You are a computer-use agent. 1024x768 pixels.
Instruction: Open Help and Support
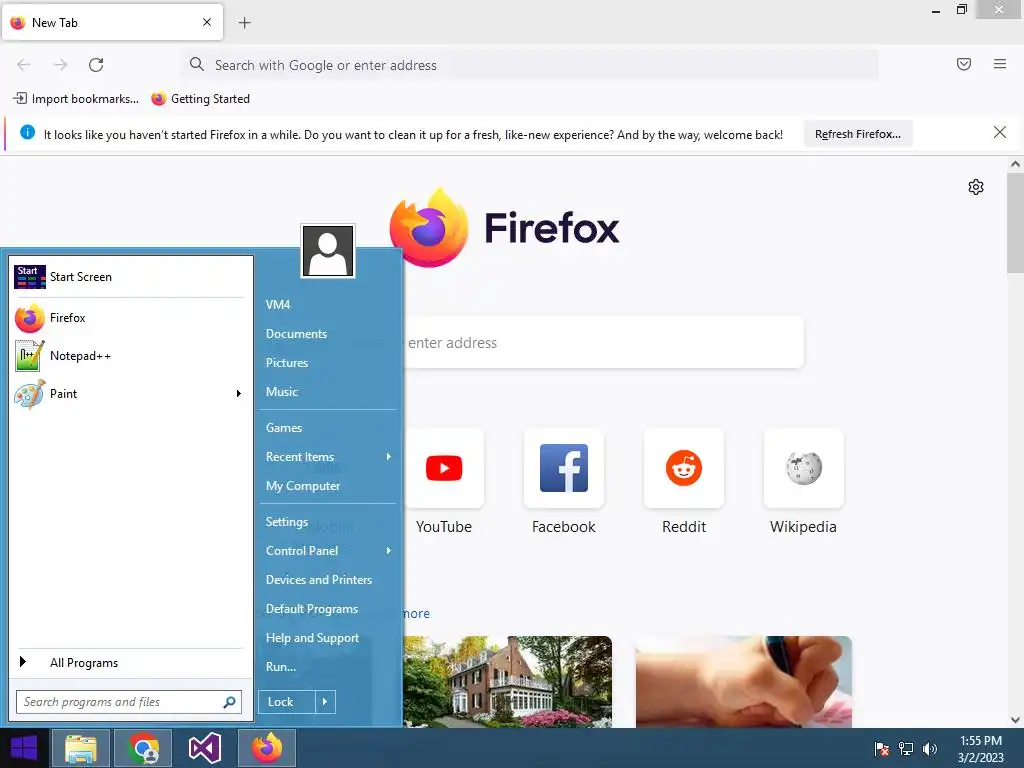click(312, 638)
